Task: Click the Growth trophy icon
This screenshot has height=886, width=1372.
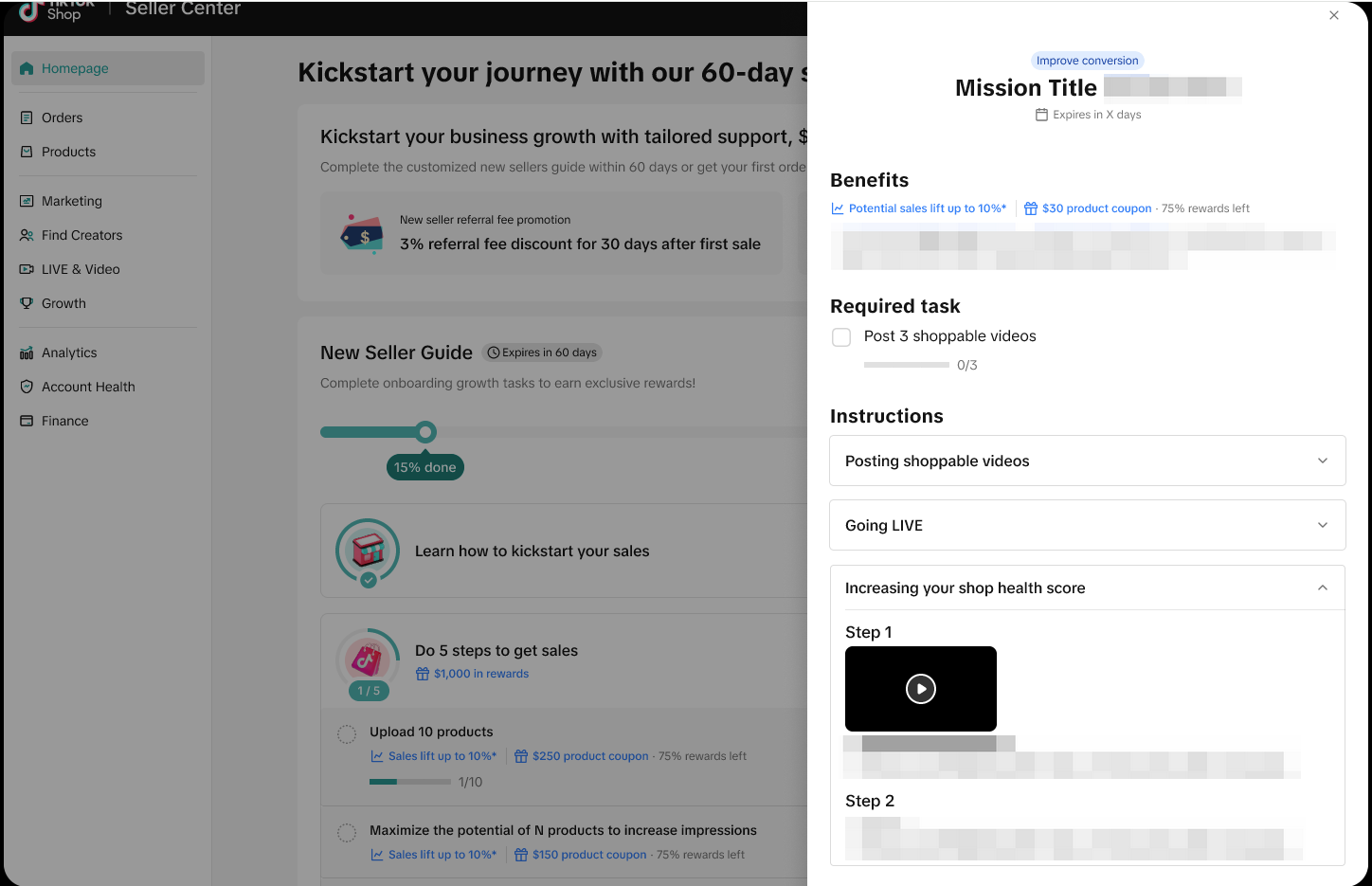Action: 27,303
